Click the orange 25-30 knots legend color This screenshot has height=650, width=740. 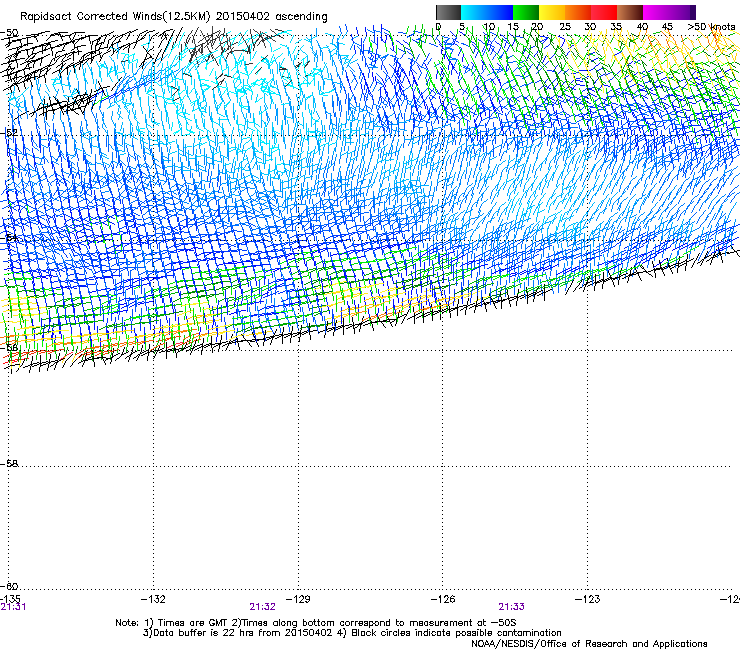pos(578,12)
